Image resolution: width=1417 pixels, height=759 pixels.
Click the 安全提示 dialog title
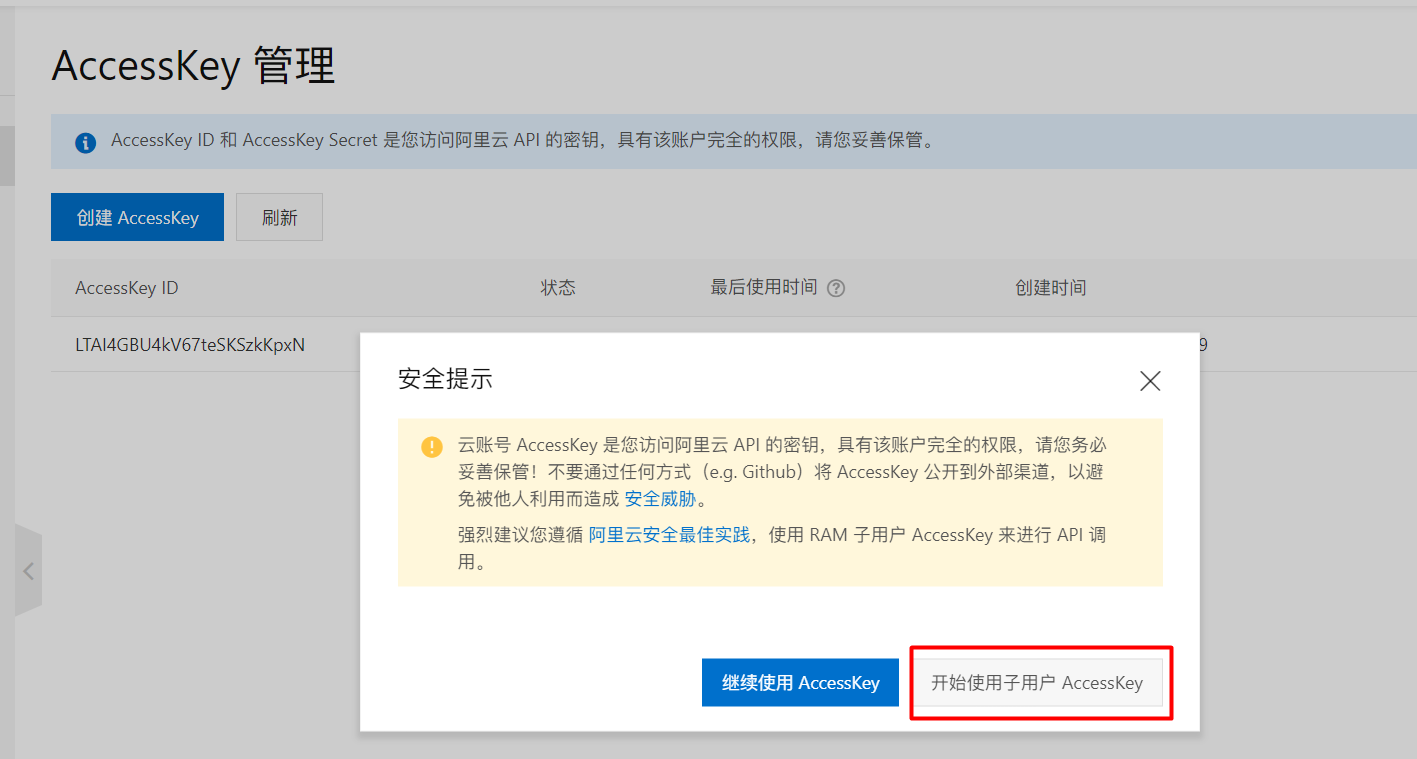445,380
